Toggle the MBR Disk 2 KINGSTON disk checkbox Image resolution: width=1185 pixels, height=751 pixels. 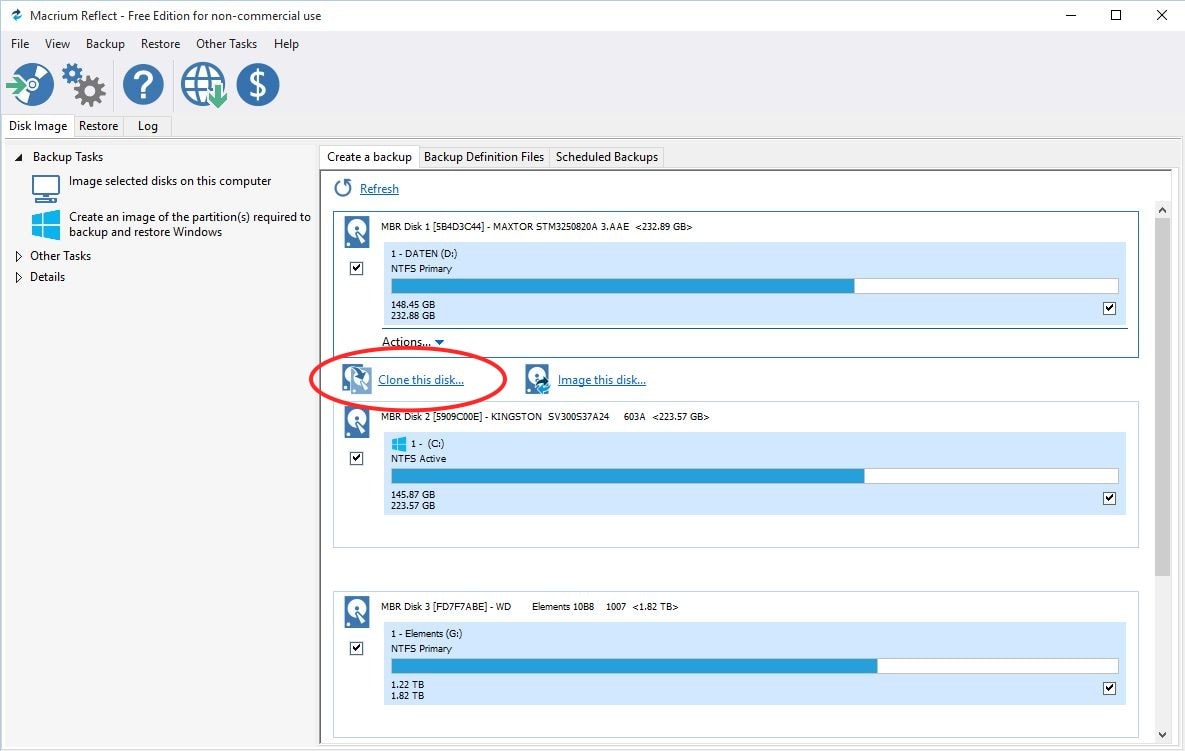(x=357, y=459)
